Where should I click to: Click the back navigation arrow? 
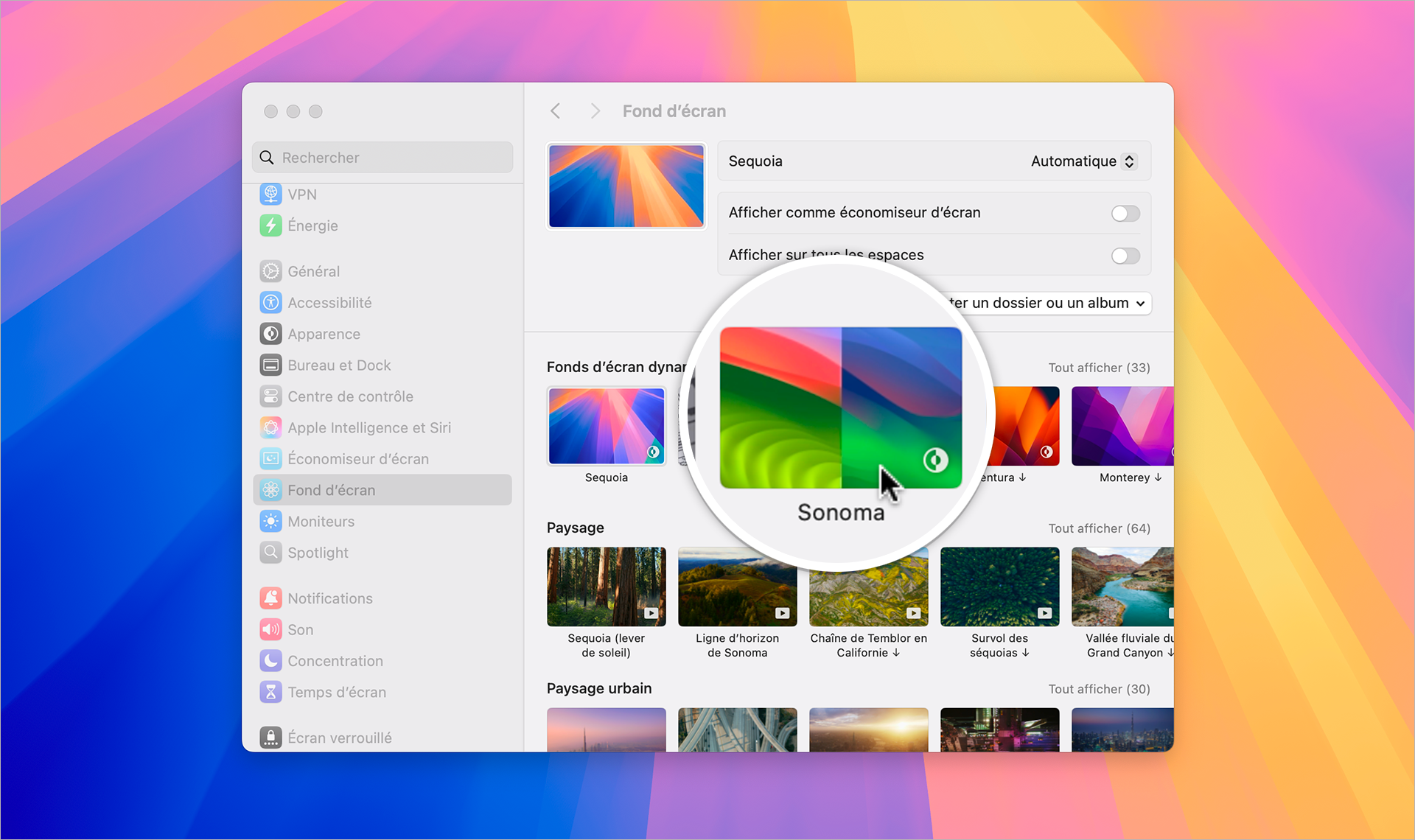click(x=555, y=111)
